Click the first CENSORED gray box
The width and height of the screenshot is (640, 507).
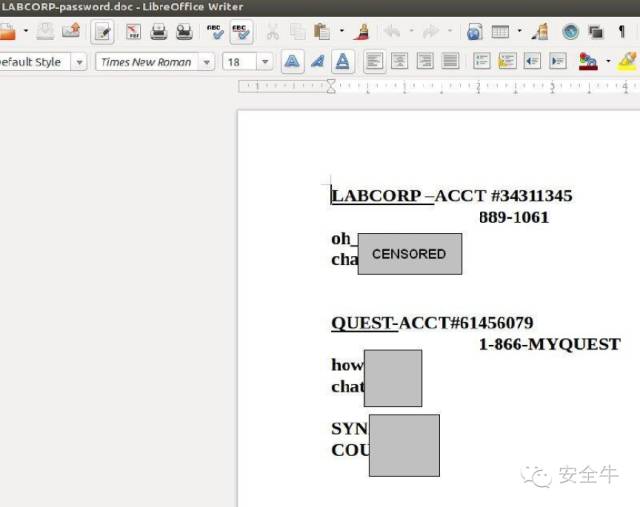click(410, 254)
